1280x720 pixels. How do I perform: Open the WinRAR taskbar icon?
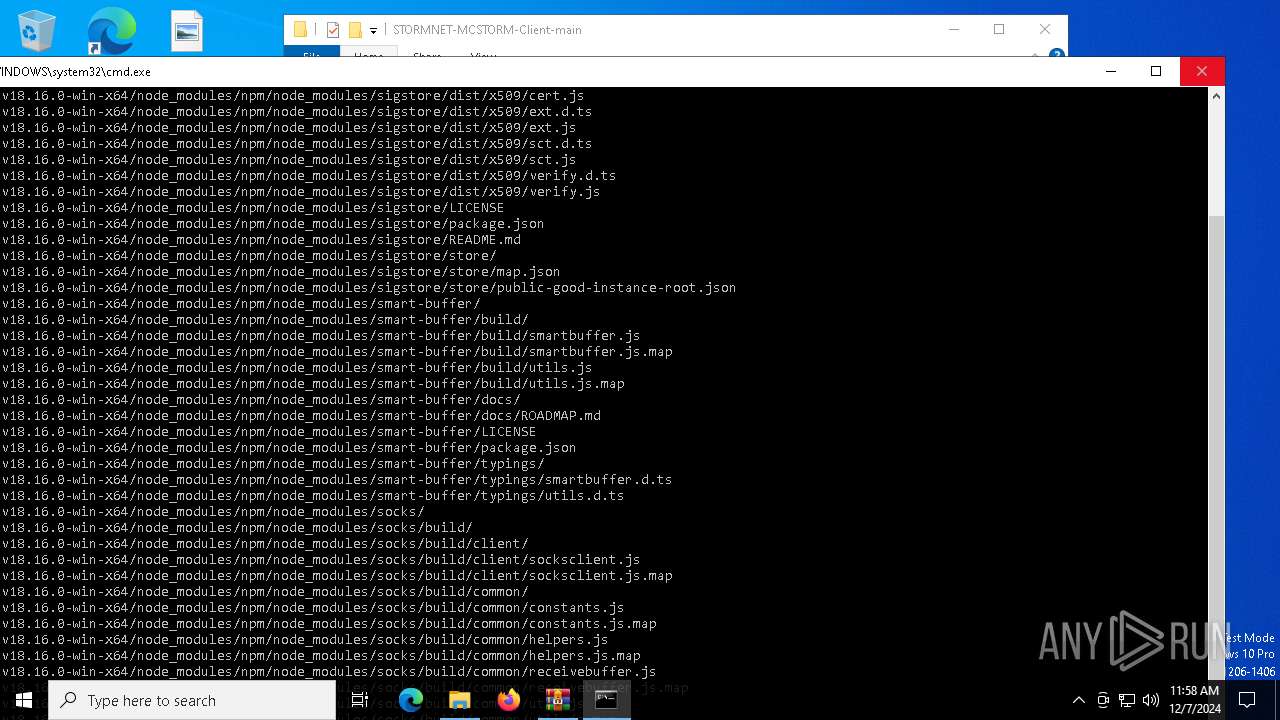tap(557, 700)
